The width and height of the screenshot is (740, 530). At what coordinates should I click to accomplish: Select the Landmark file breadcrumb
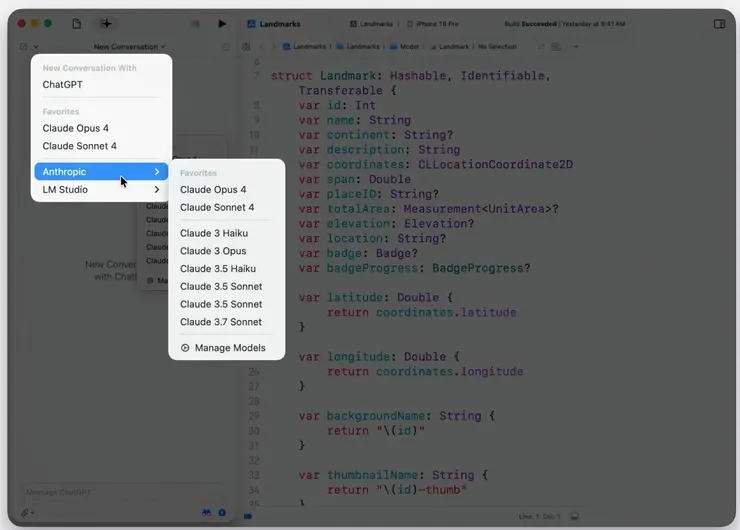[450, 47]
